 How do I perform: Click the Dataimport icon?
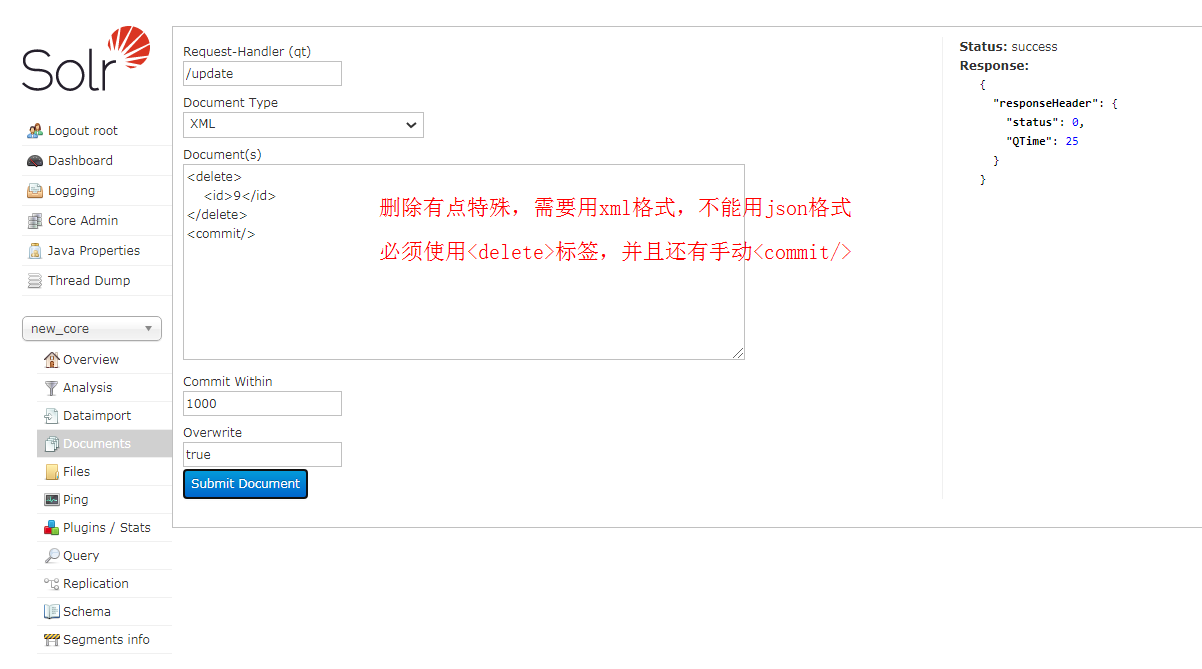(52, 416)
